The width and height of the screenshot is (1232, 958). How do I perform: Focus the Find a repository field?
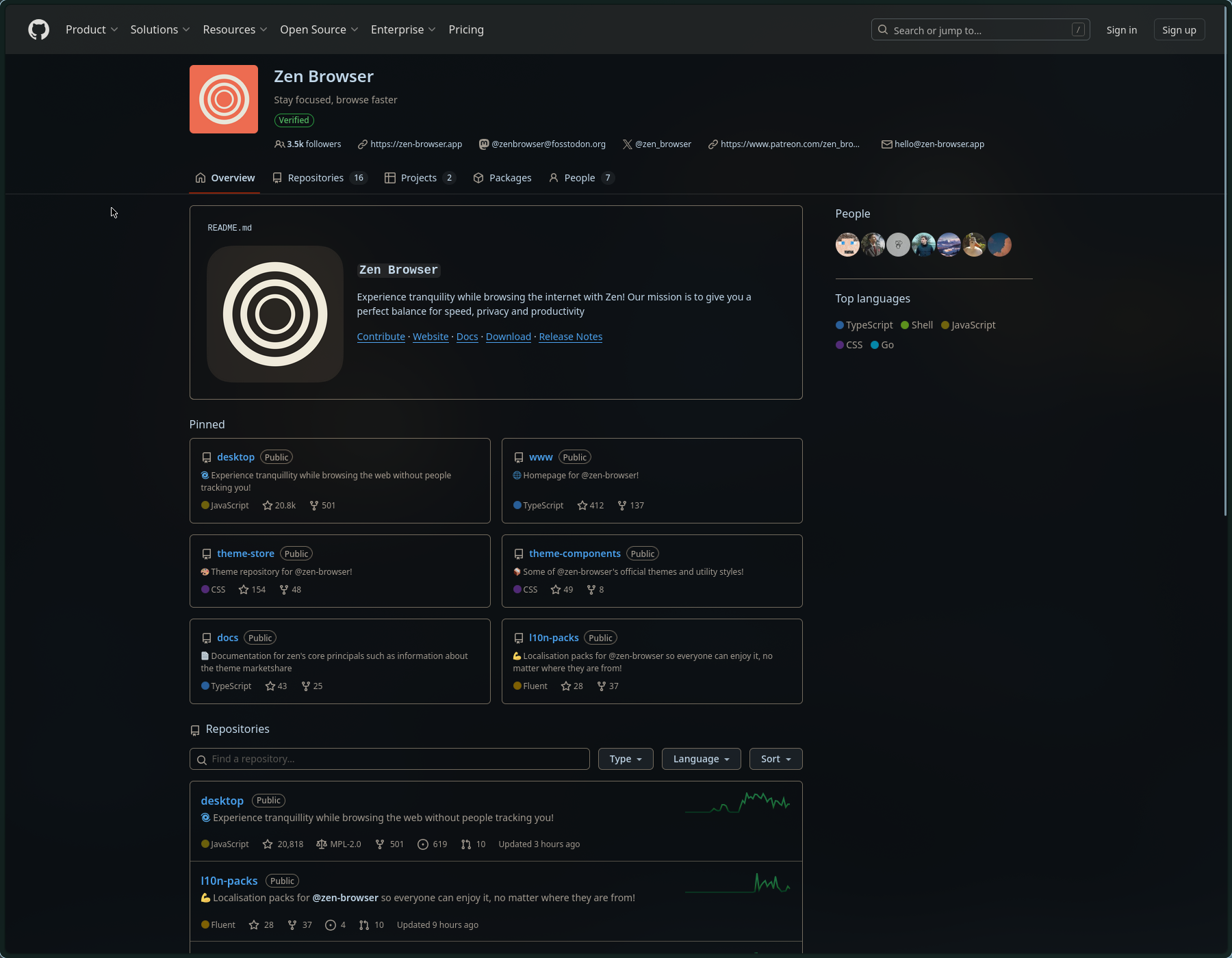(389, 759)
